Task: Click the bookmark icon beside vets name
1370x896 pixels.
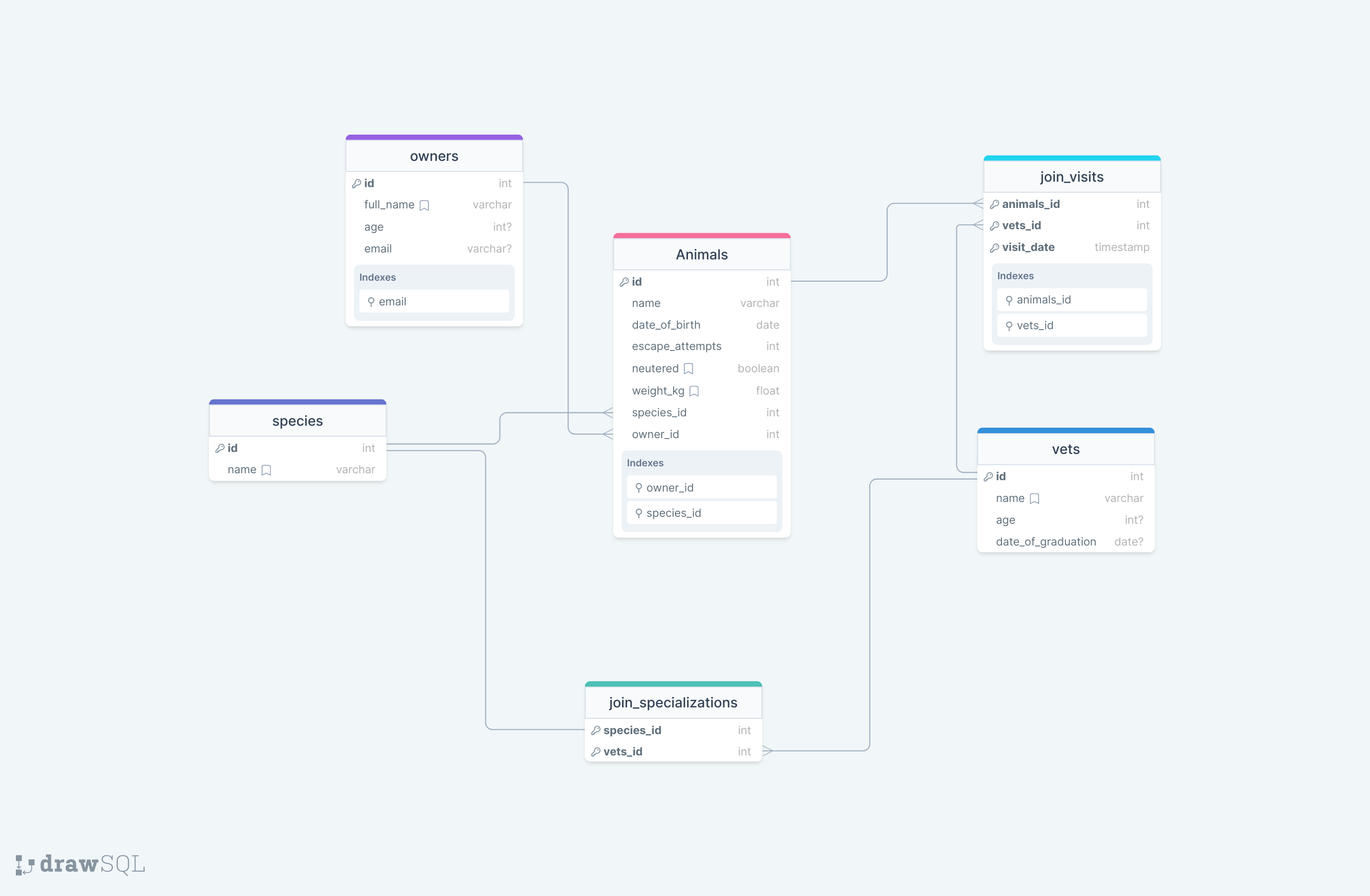Action: tap(1034, 498)
